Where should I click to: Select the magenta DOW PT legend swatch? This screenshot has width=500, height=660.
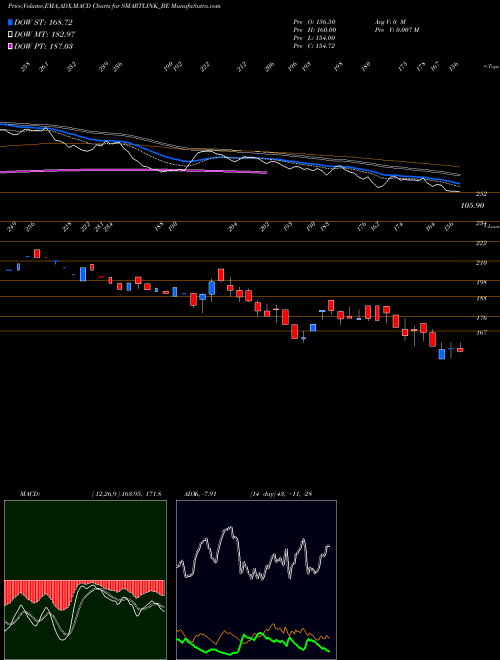coord(11,46)
